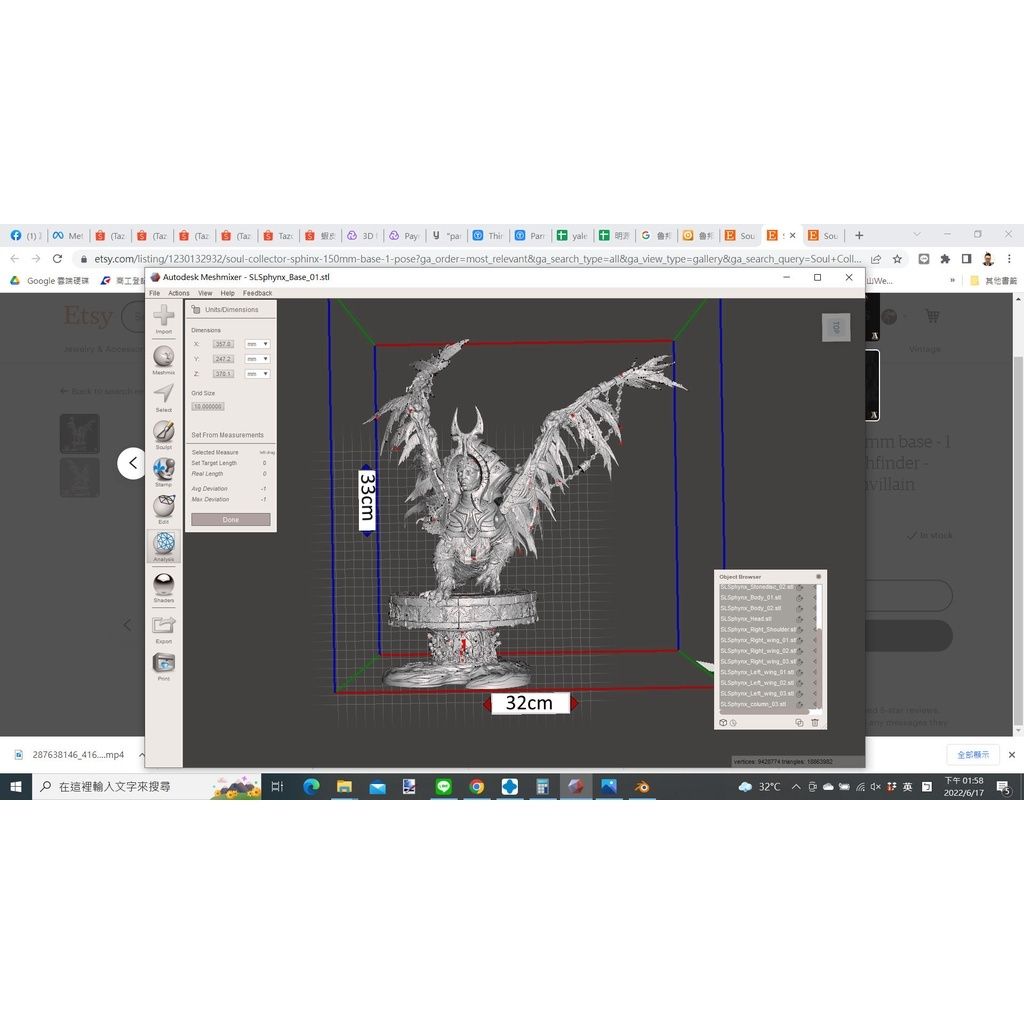Click the Import tool icon

(x=163, y=318)
